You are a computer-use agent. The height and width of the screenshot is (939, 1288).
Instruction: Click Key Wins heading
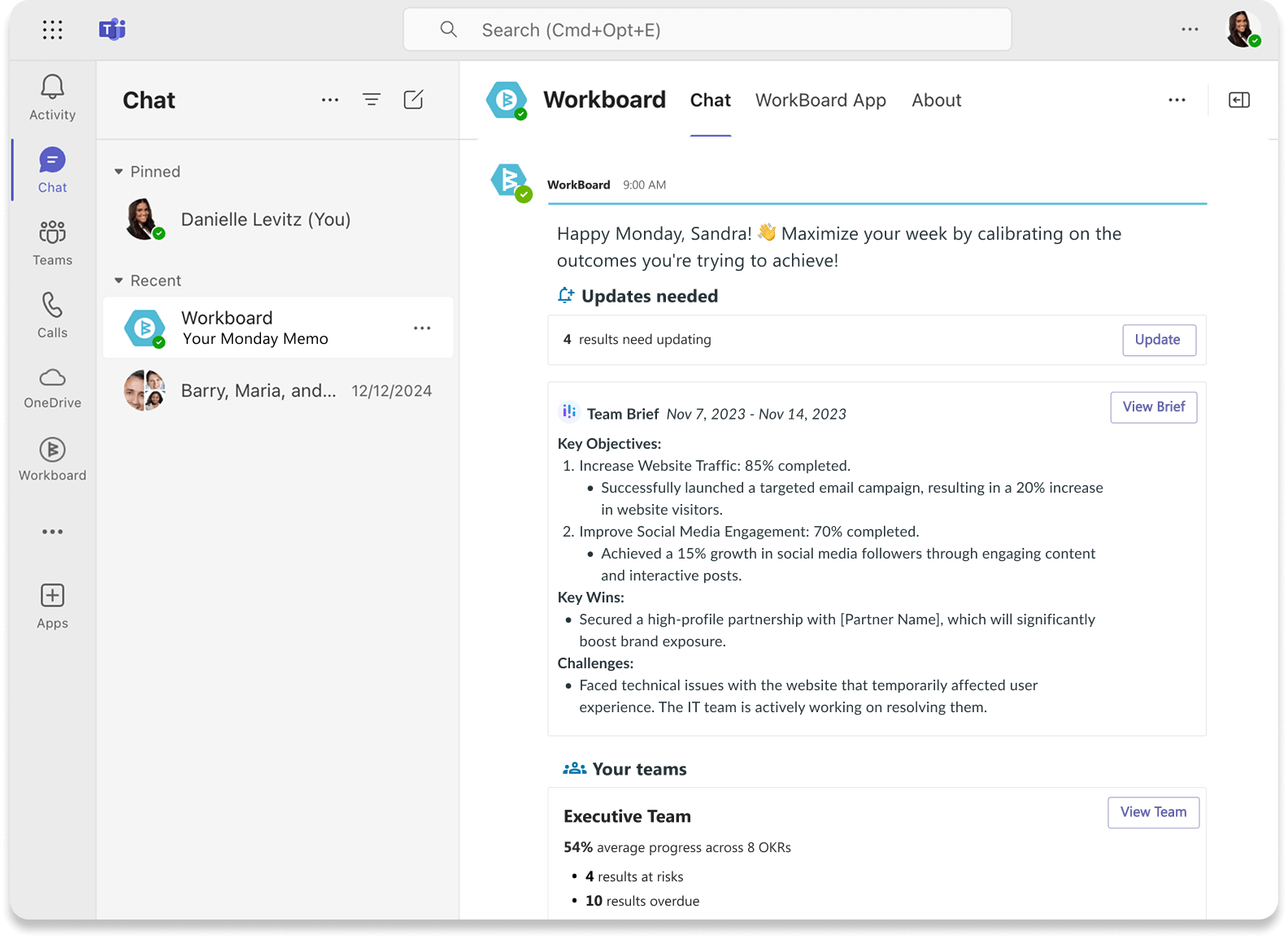tap(590, 598)
